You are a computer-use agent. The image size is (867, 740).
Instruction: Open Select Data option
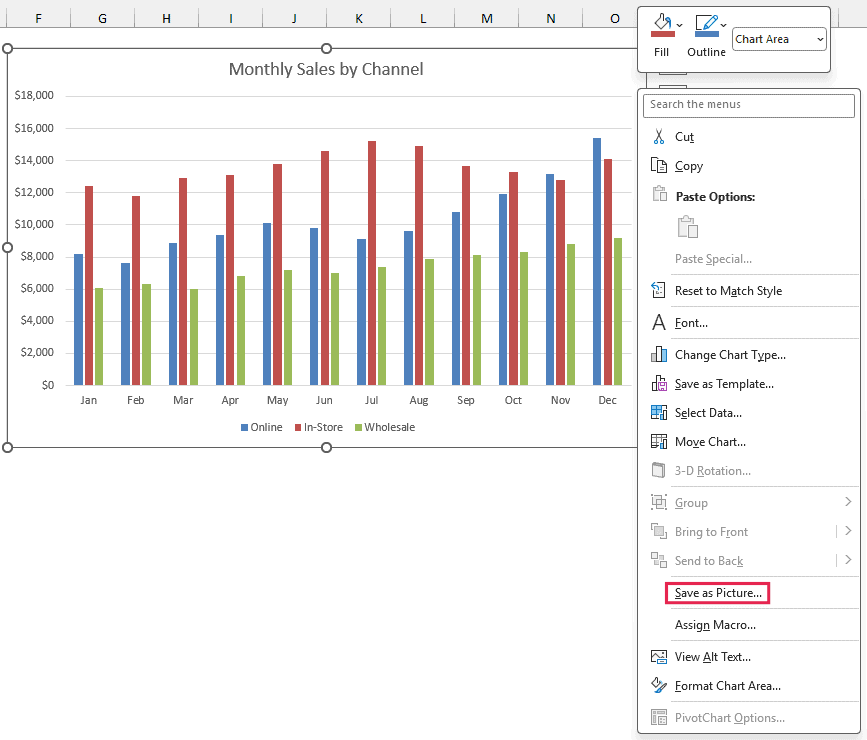tap(708, 413)
